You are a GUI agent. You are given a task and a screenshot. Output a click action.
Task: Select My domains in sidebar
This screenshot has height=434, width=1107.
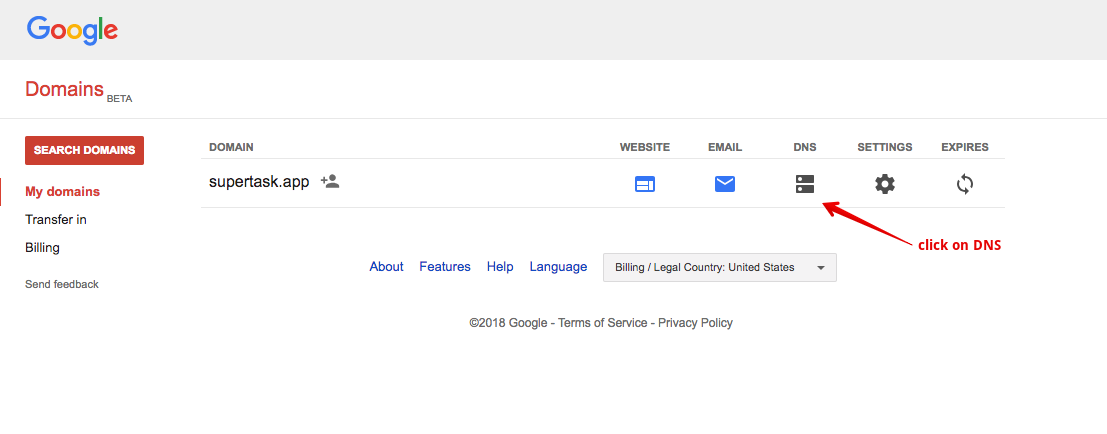(x=62, y=191)
